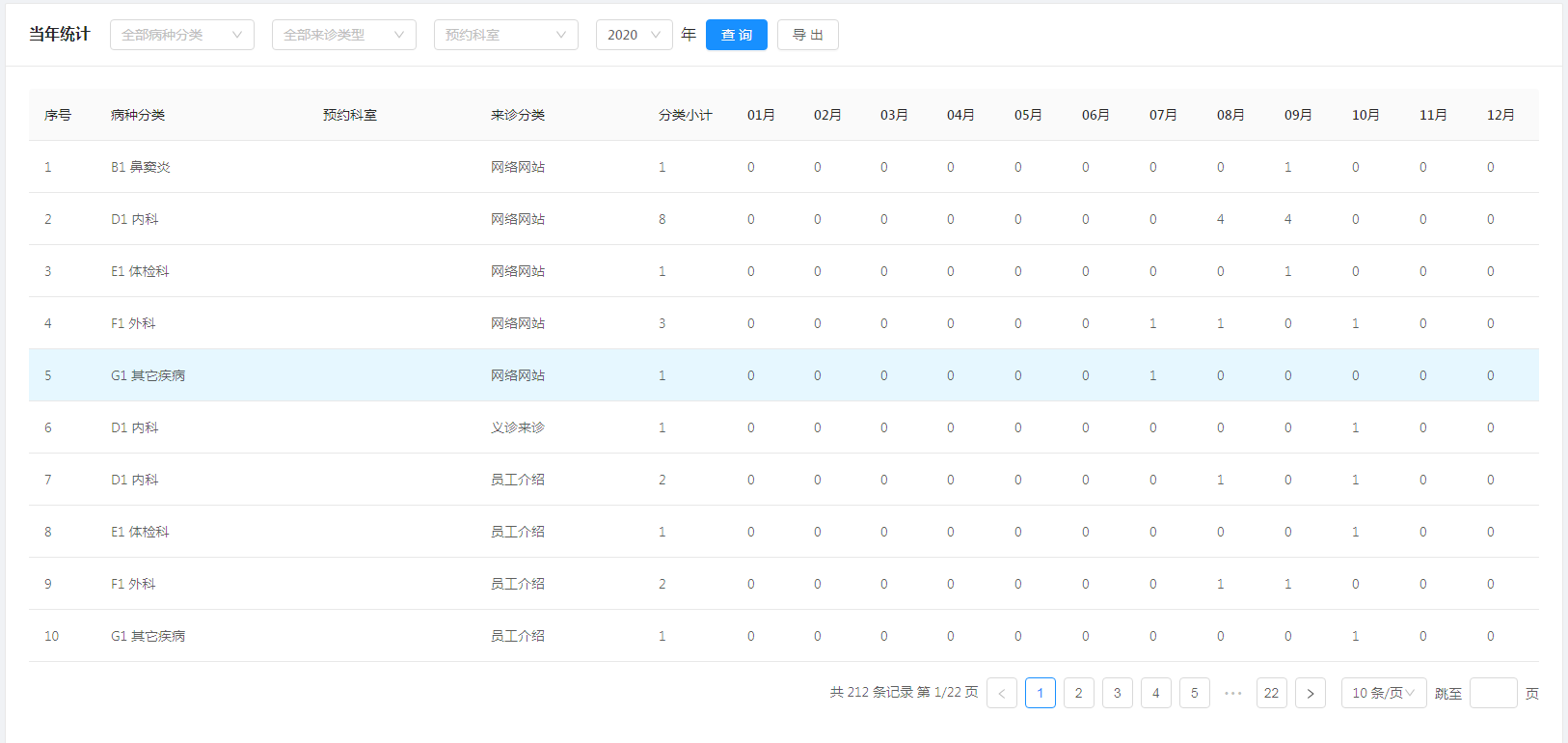This screenshot has height=743, width=1568.
Task: Open the 2020 year selector
Action: point(635,35)
